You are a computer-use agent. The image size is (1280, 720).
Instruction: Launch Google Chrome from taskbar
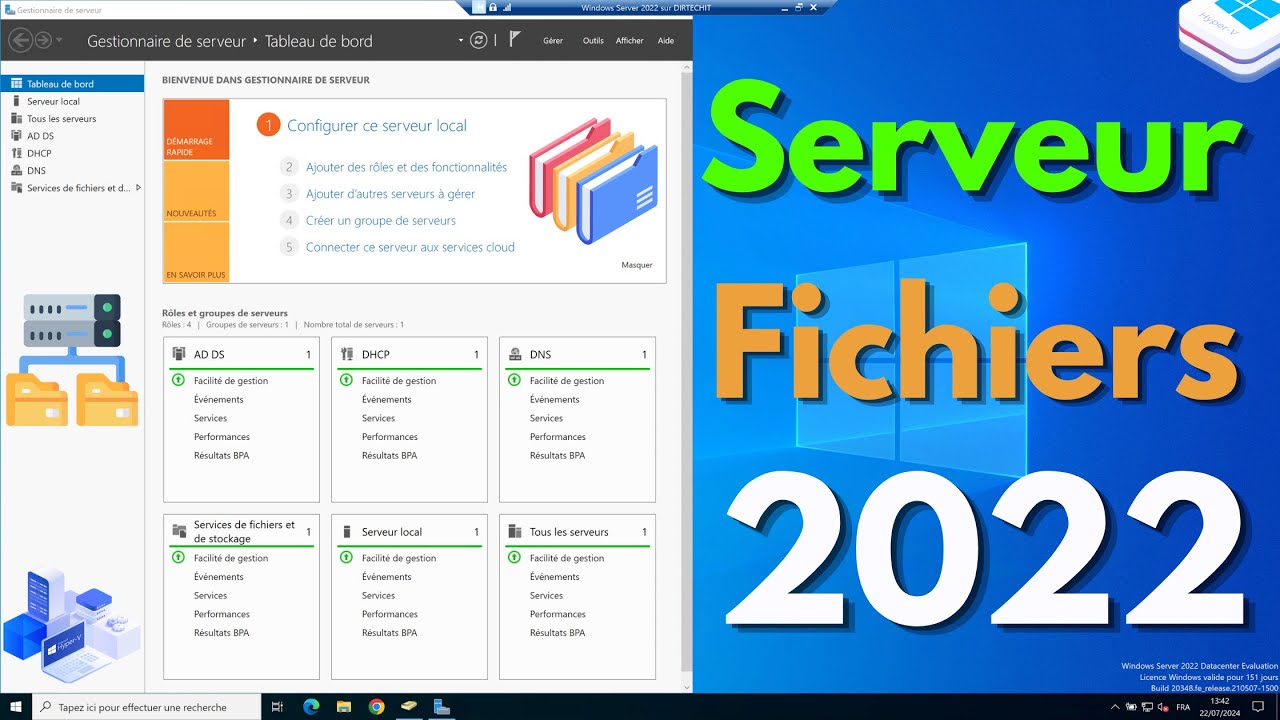tap(376, 707)
